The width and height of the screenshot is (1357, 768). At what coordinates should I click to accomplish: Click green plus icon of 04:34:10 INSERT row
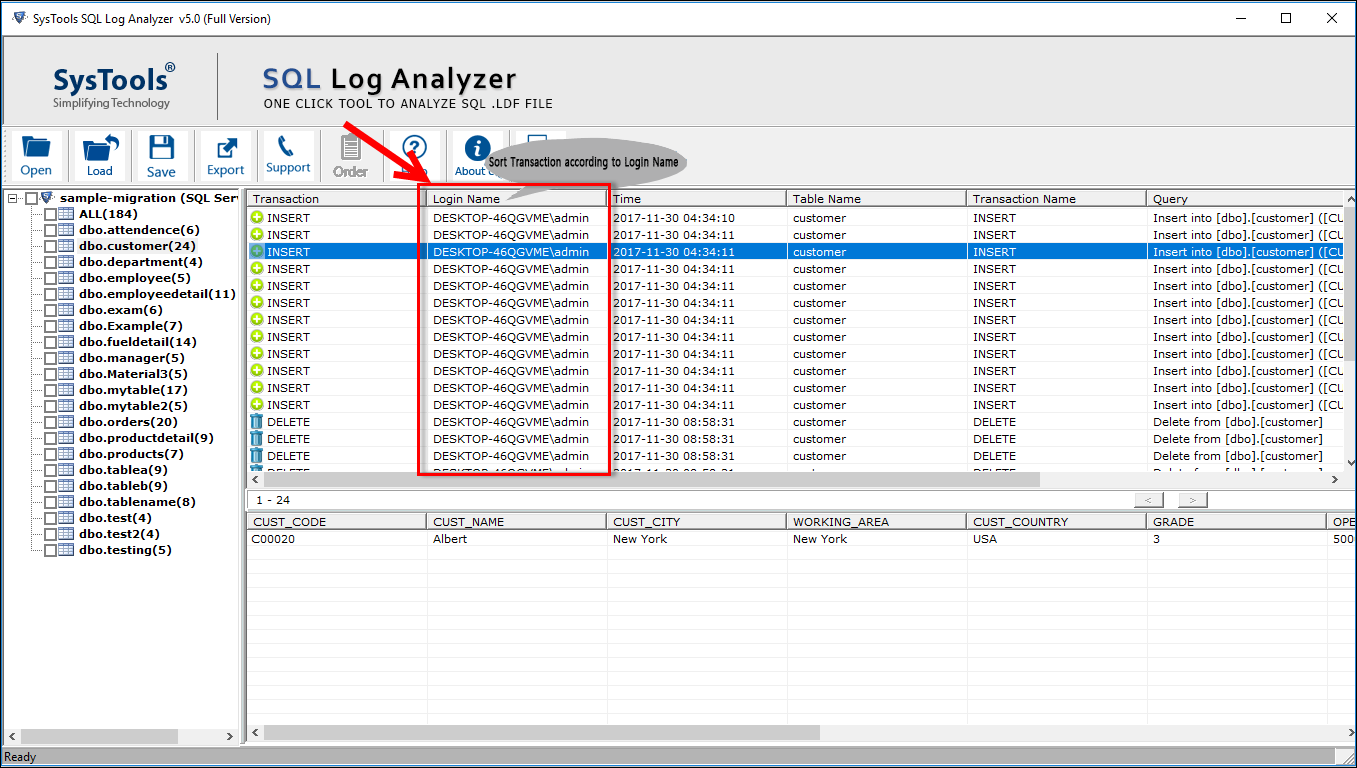(x=257, y=218)
